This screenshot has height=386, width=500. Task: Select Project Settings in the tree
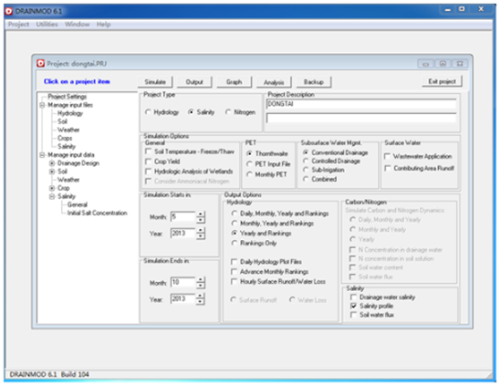pos(67,97)
